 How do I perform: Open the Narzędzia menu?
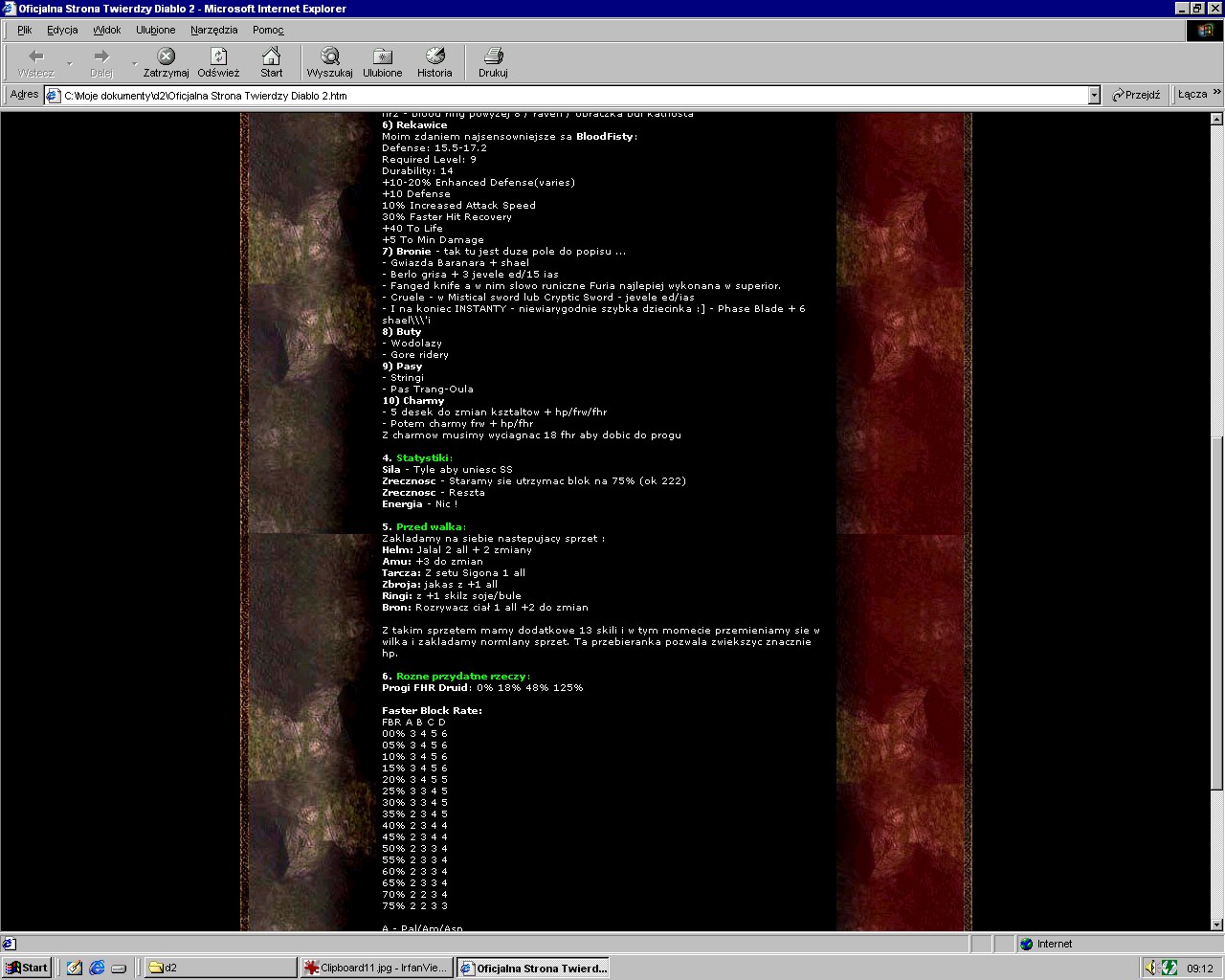[213, 30]
